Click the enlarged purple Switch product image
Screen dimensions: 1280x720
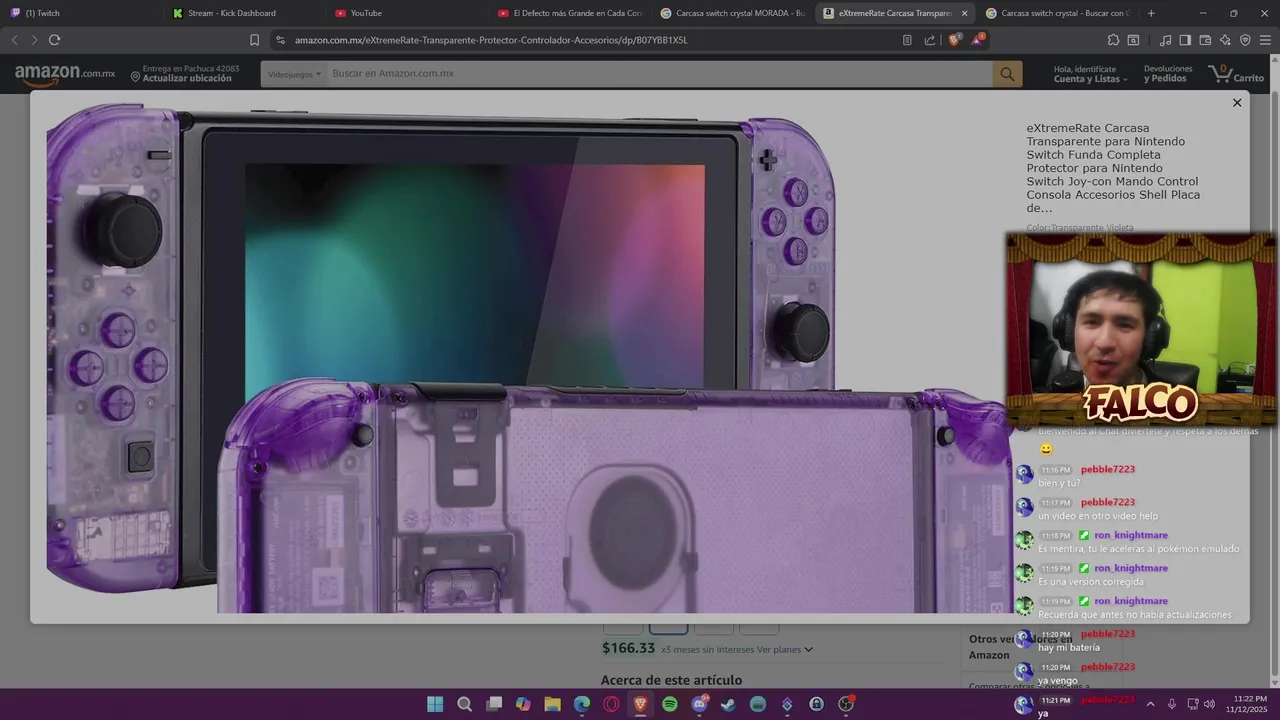(528, 357)
